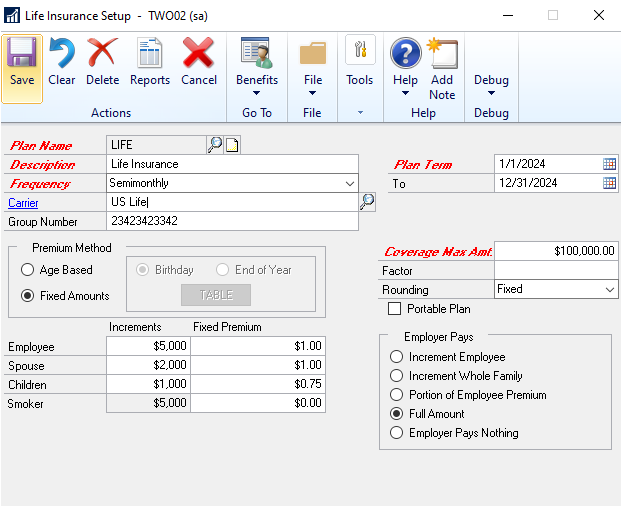Click the Carrier text field
The image size is (622, 507).
pyautogui.click(x=232, y=202)
